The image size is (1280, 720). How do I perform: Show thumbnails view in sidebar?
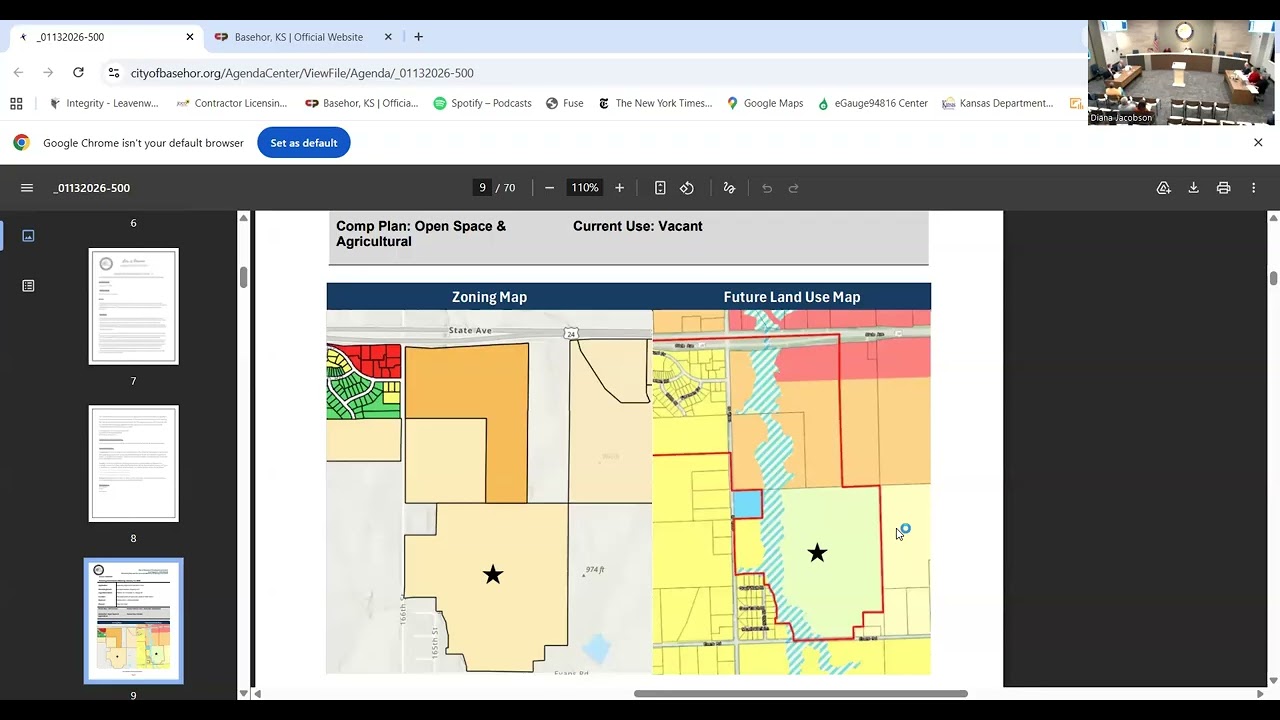pyautogui.click(x=28, y=236)
